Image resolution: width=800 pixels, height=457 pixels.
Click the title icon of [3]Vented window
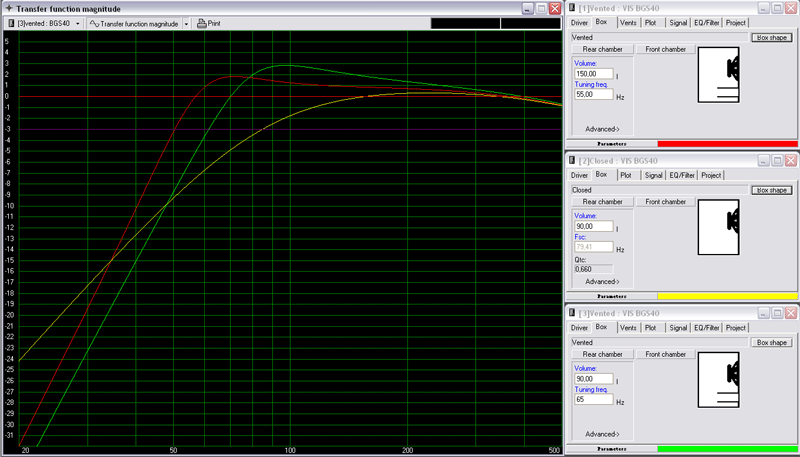pos(572,313)
